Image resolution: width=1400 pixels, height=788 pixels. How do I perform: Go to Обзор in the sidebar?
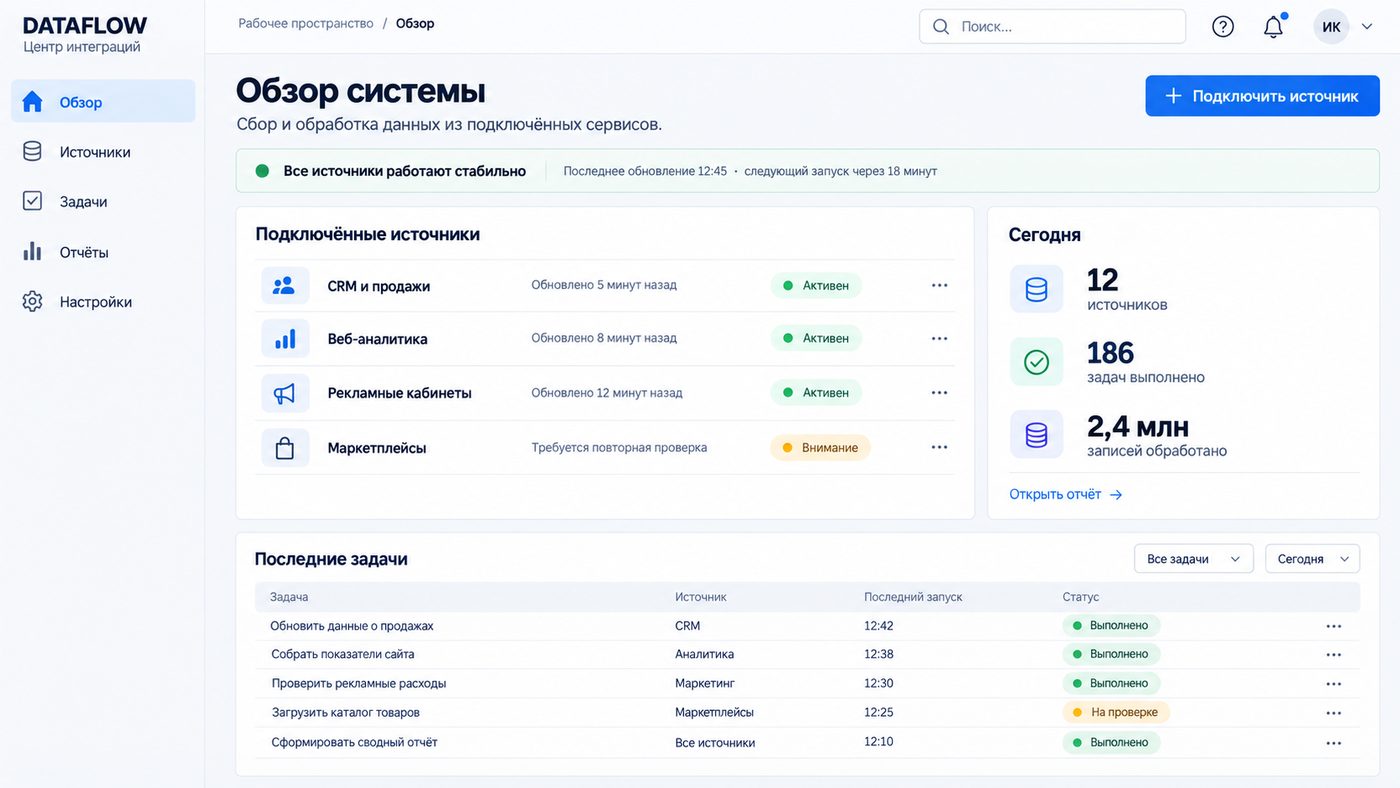pyautogui.click(x=103, y=102)
